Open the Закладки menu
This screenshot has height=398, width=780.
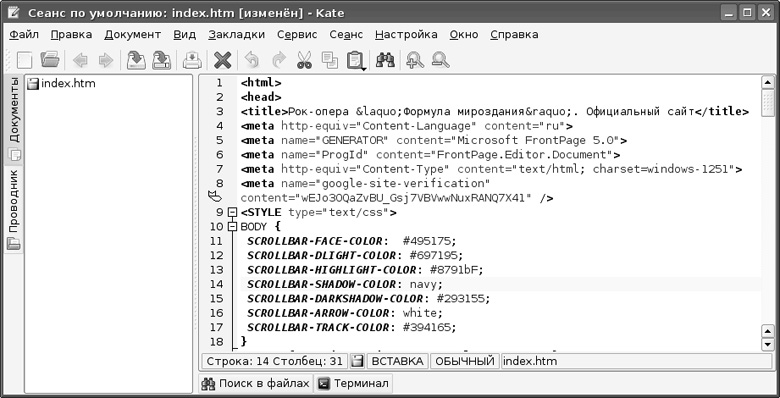[236, 34]
